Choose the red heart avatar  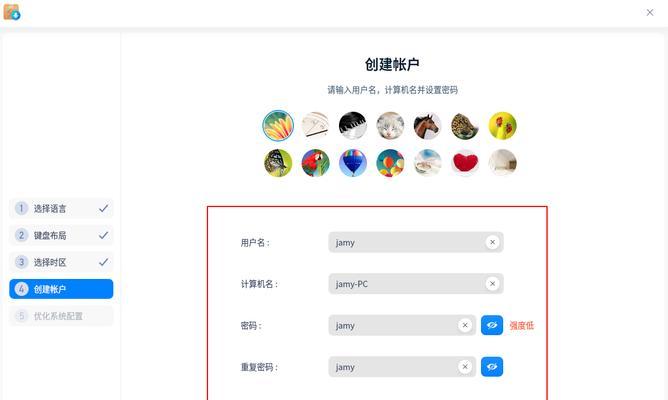(x=465, y=163)
